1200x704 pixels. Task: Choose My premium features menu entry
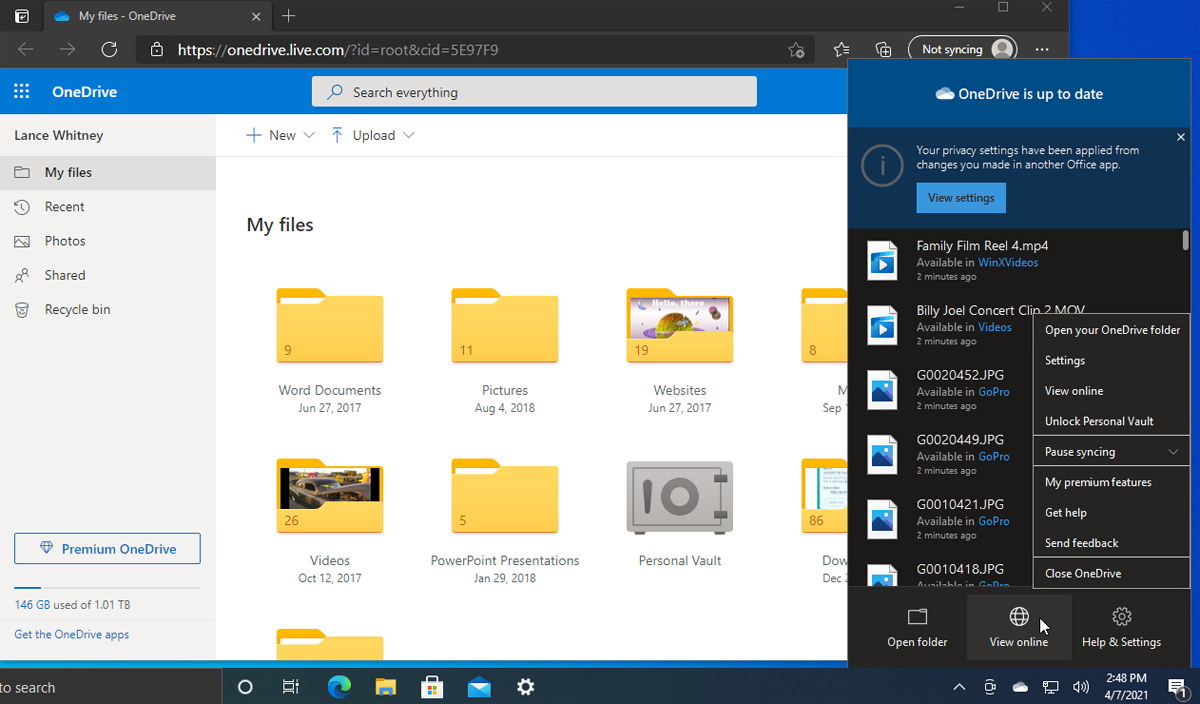[1111, 482]
